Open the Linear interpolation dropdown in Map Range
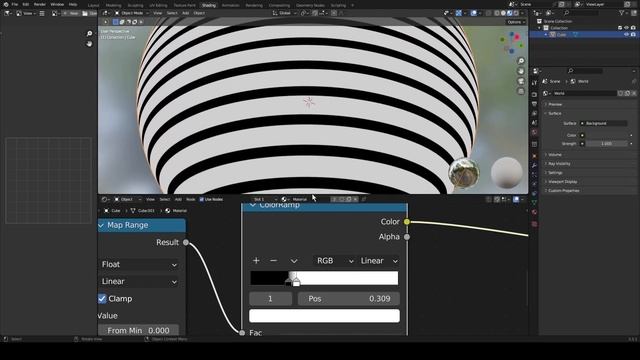 (139, 282)
